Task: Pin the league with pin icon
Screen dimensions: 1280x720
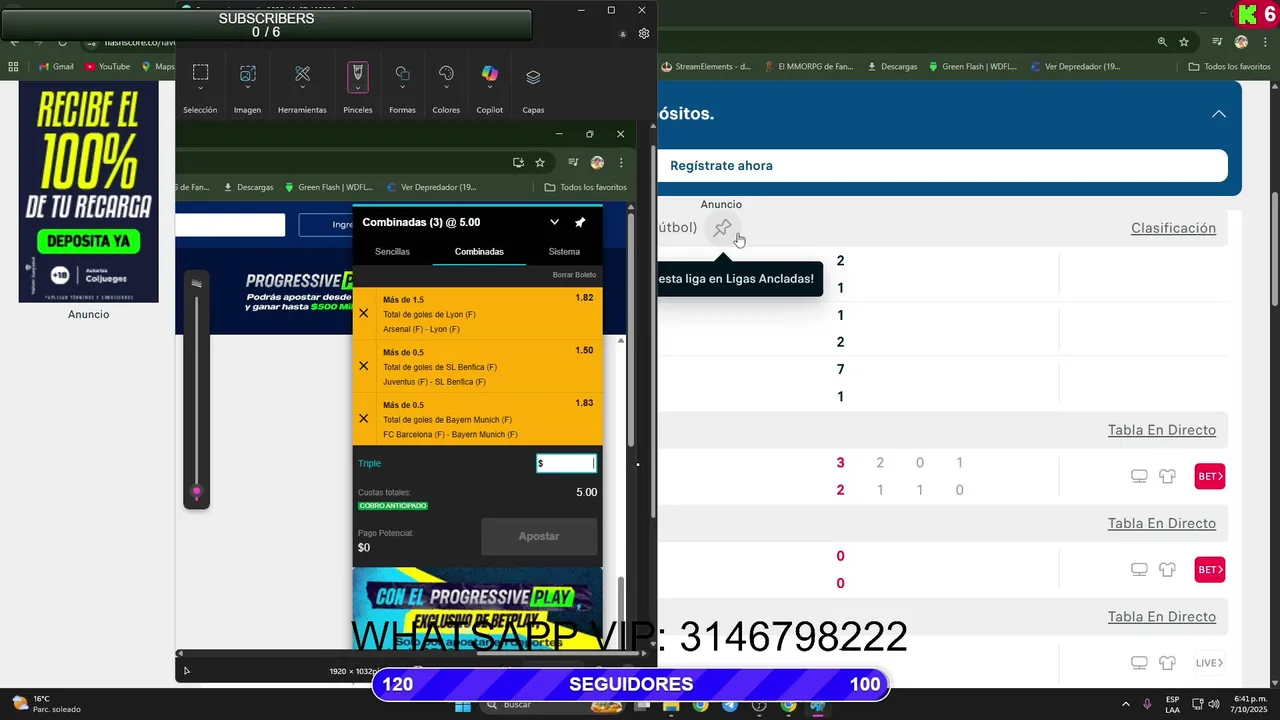Action: [x=722, y=228]
